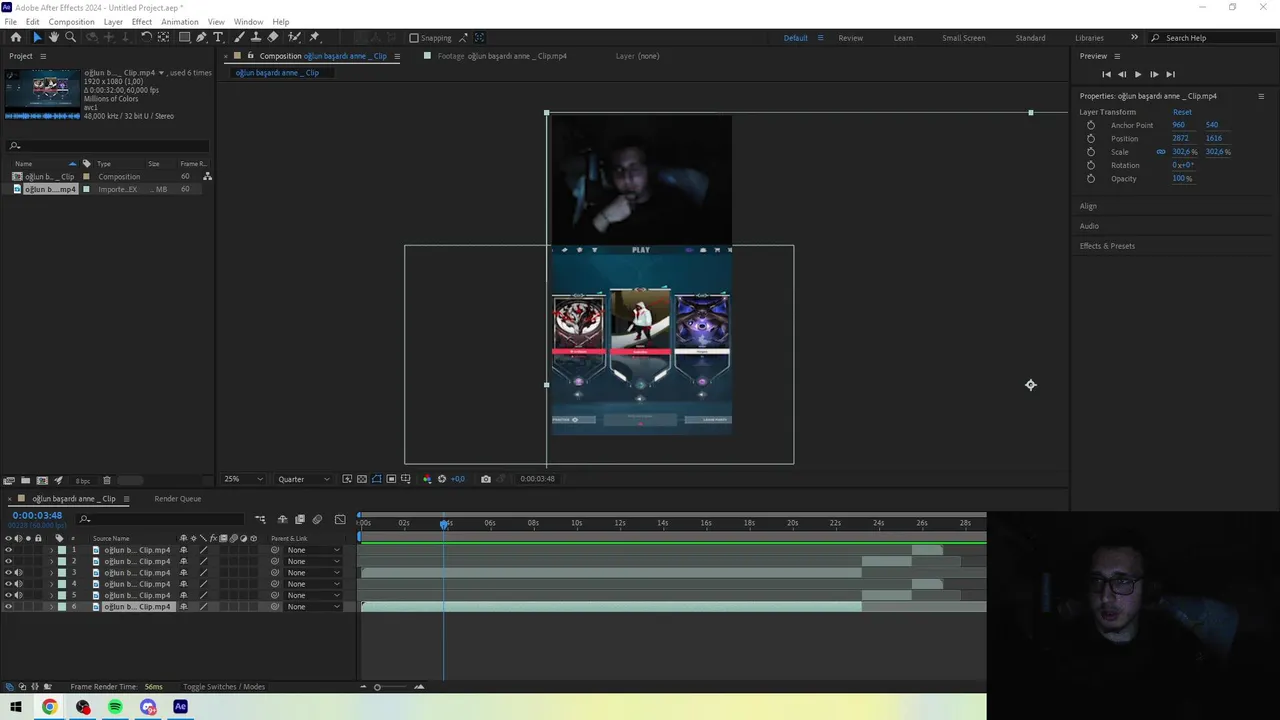Select the Horizontal Type tool
Screen dimensions: 1280x720
tap(218, 37)
